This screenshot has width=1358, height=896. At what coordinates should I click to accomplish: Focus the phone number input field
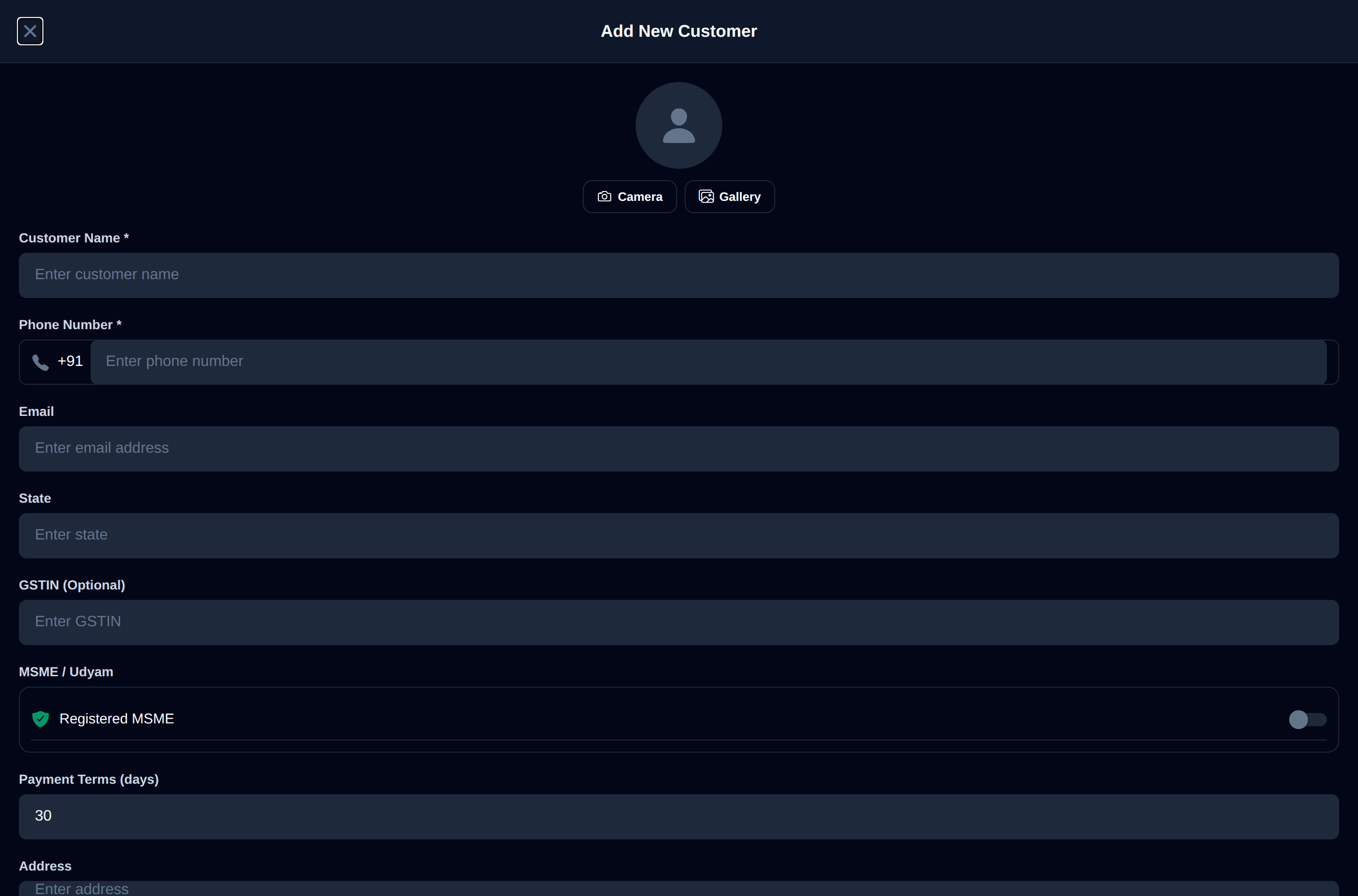[x=708, y=362]
